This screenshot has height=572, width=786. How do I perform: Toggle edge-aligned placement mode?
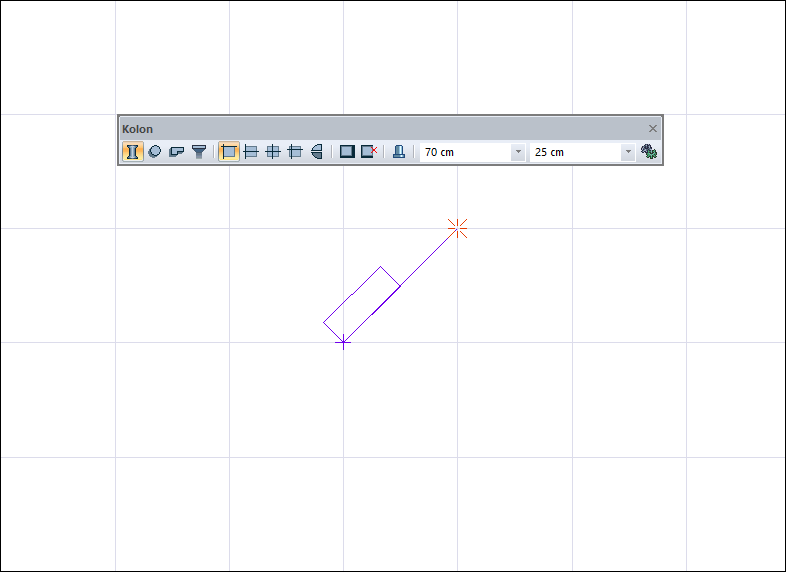[x=251, y=151]
